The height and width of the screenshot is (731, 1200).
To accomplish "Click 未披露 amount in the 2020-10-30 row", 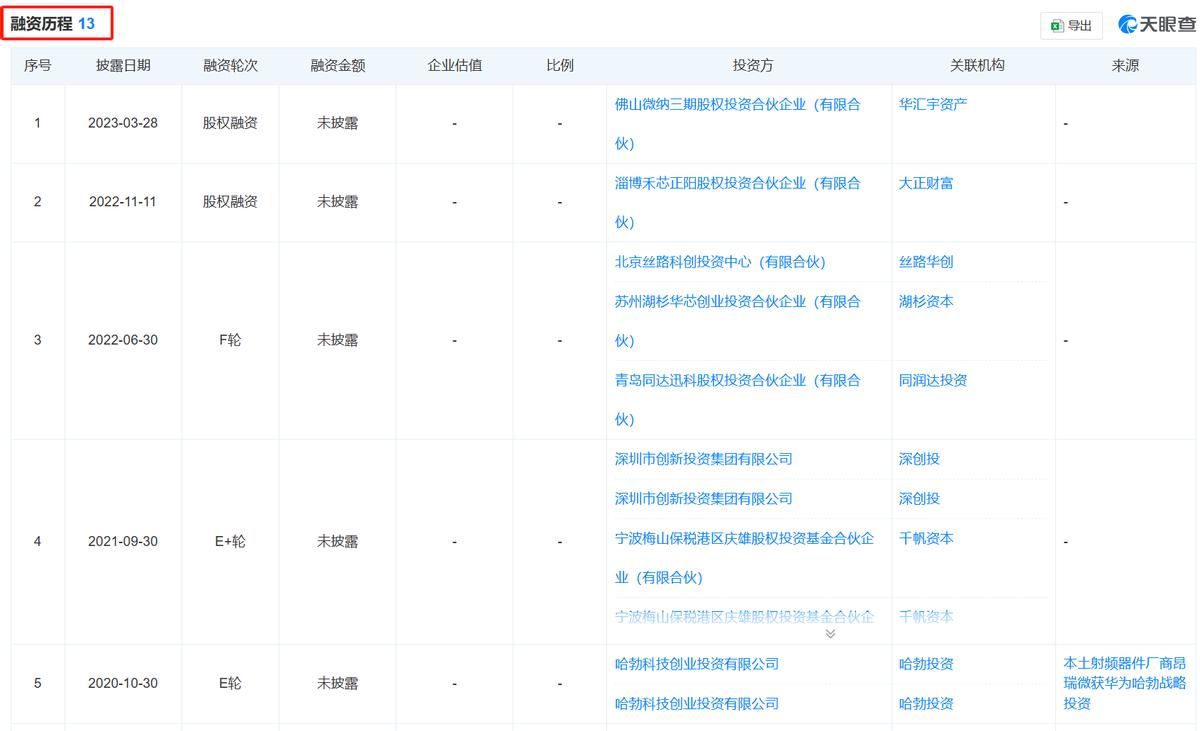I will coord(338,684).
